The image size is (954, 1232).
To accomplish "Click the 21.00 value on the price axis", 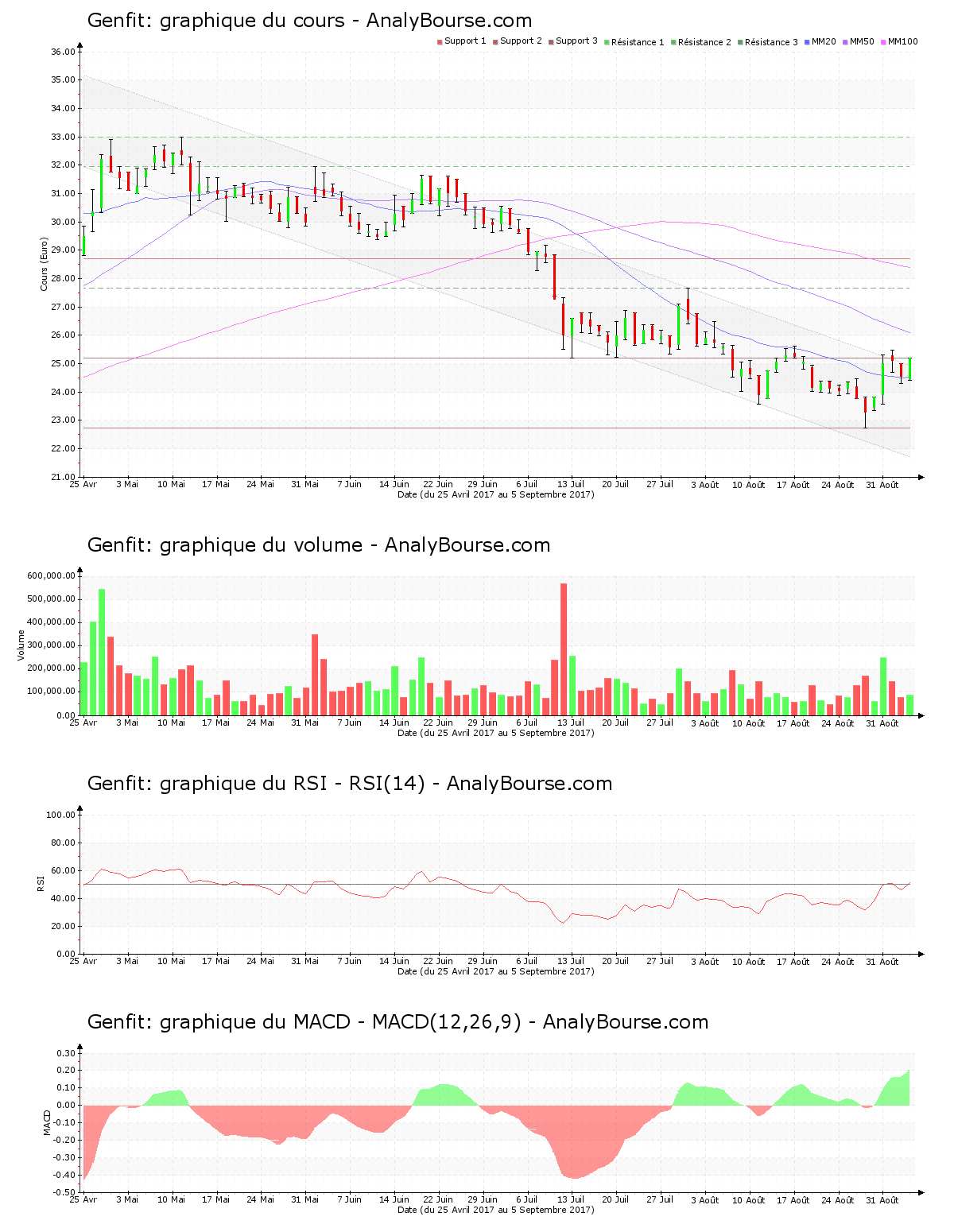I will (63, 477).
